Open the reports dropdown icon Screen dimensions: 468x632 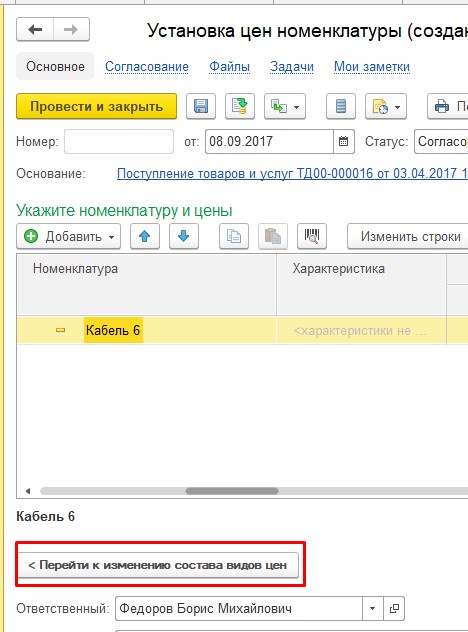(x=386, y=106)
